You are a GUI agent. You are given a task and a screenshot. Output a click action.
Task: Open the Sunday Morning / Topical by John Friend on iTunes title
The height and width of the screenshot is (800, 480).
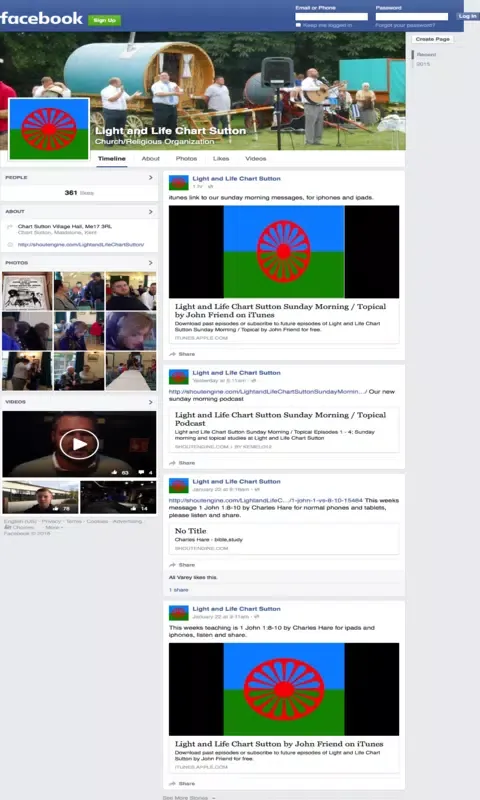coord(280,311)
